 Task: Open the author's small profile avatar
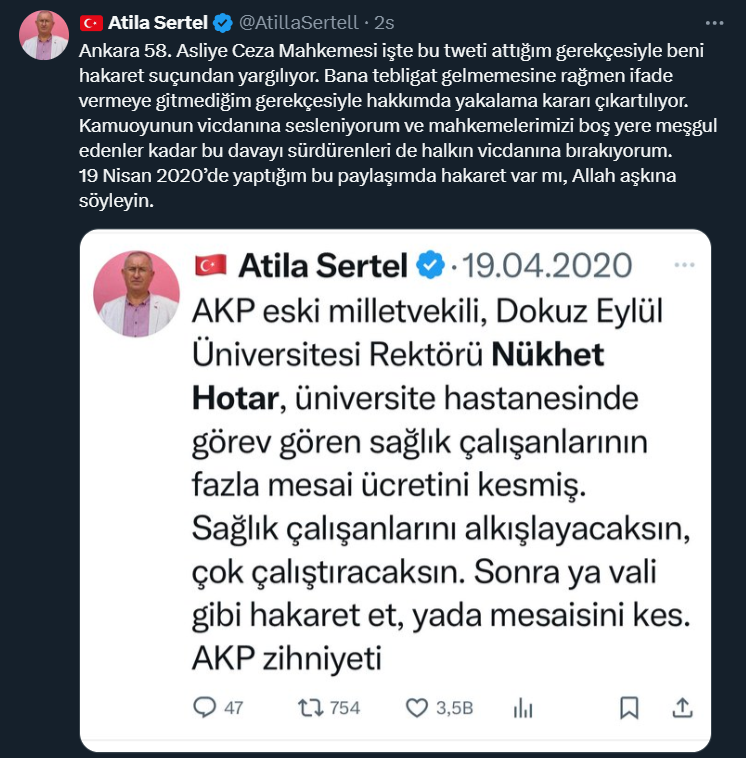pyautogui.click(x=44, y=35)
